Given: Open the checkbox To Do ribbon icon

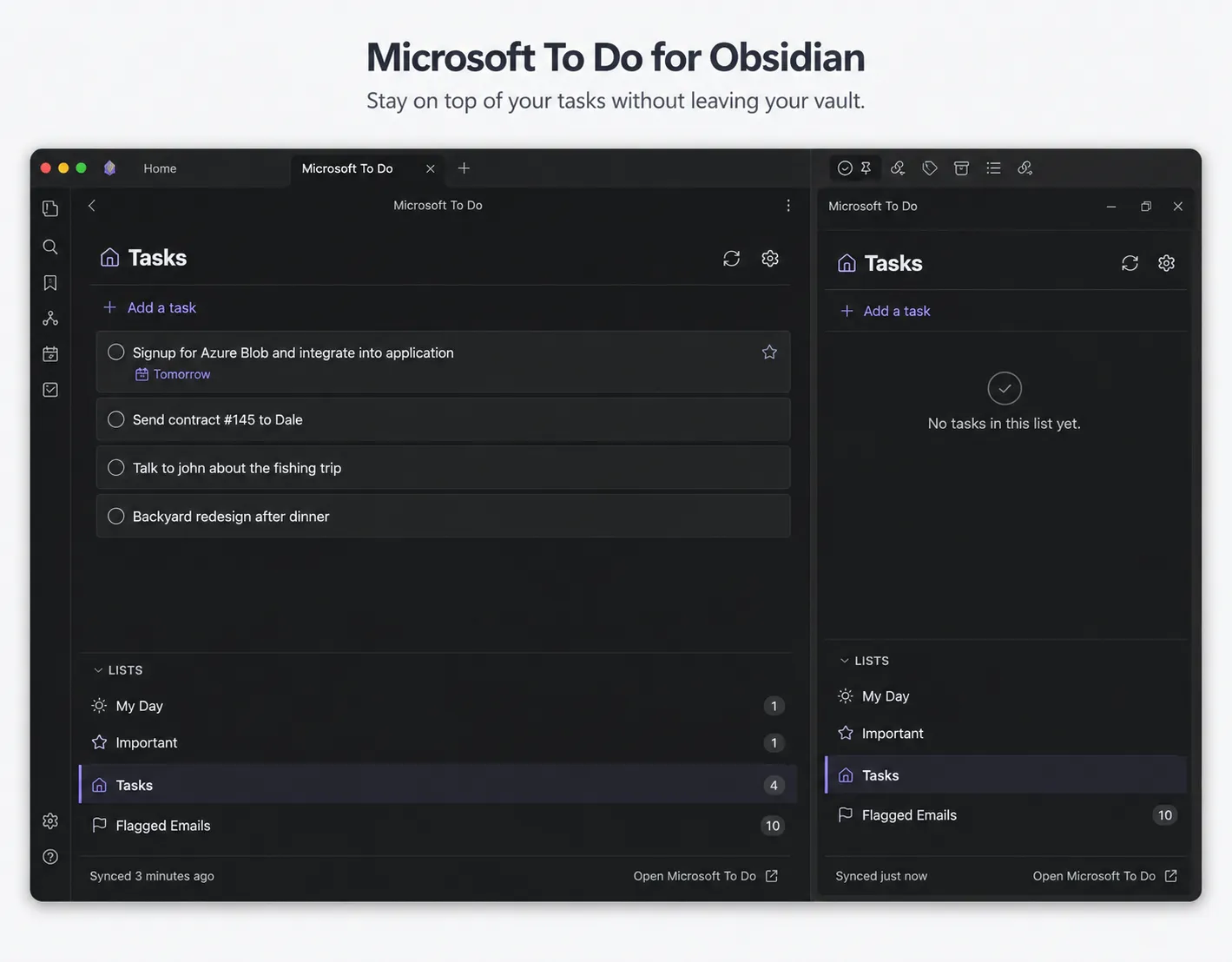Looking at the screenshot, I should point(50,390).
